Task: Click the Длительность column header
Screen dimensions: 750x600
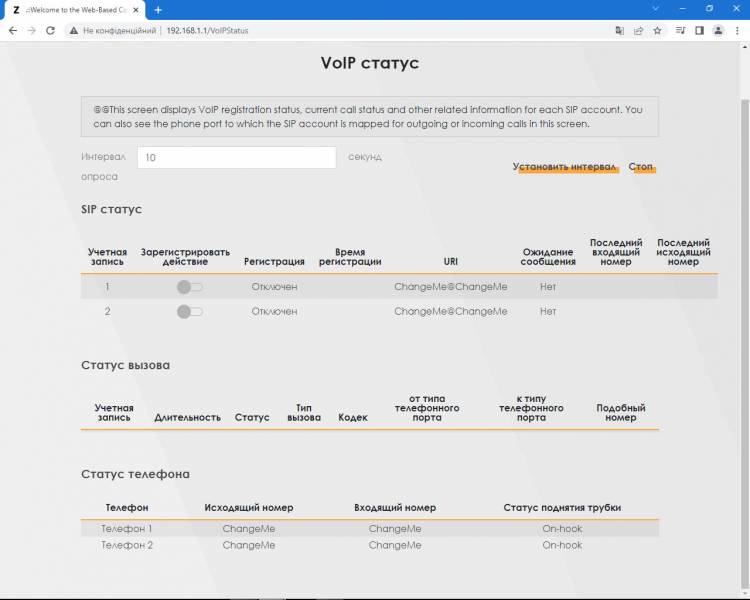Action: pyautogui.click(x=188, y=417)
